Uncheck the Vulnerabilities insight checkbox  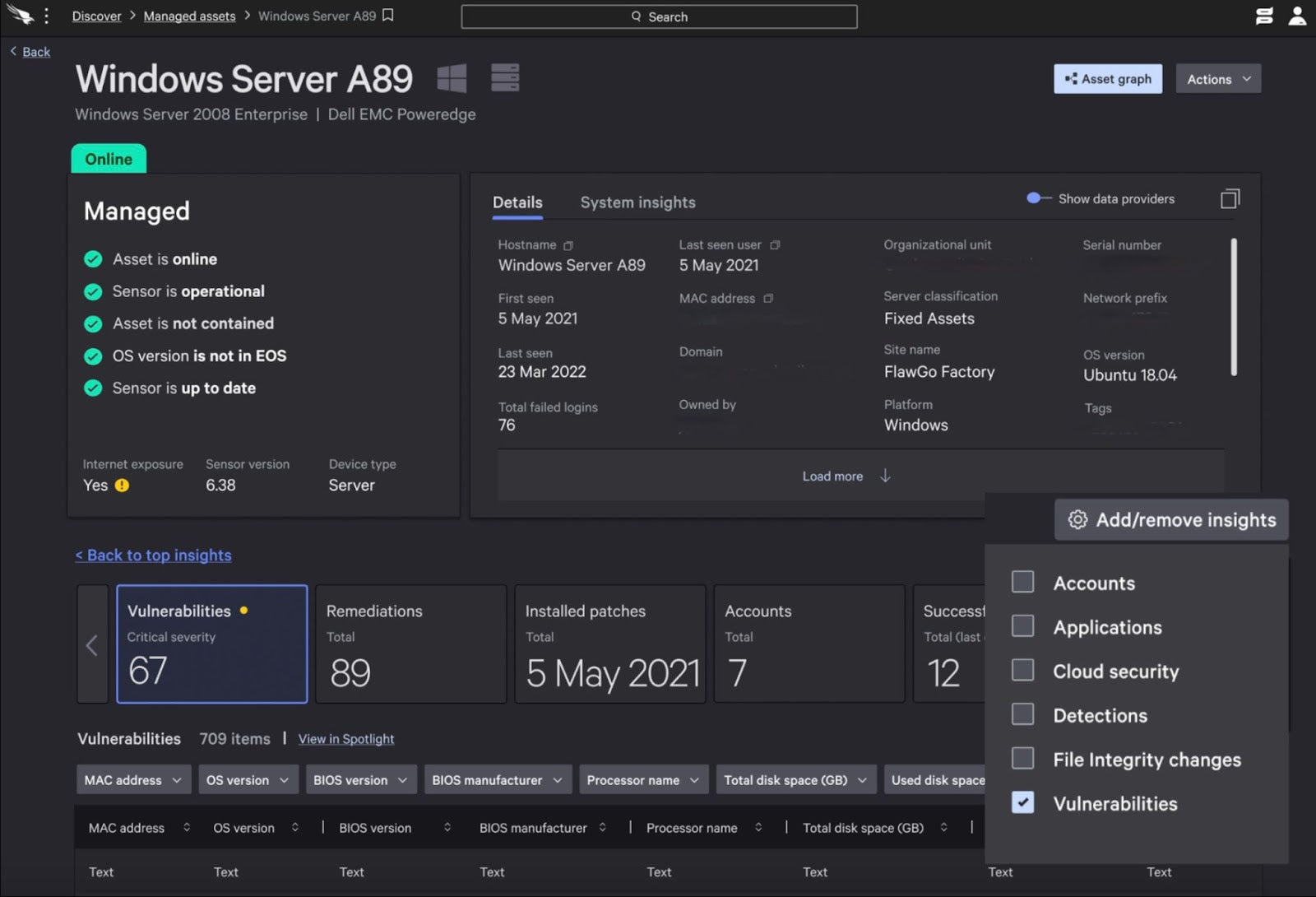(x=1022, y=803)
